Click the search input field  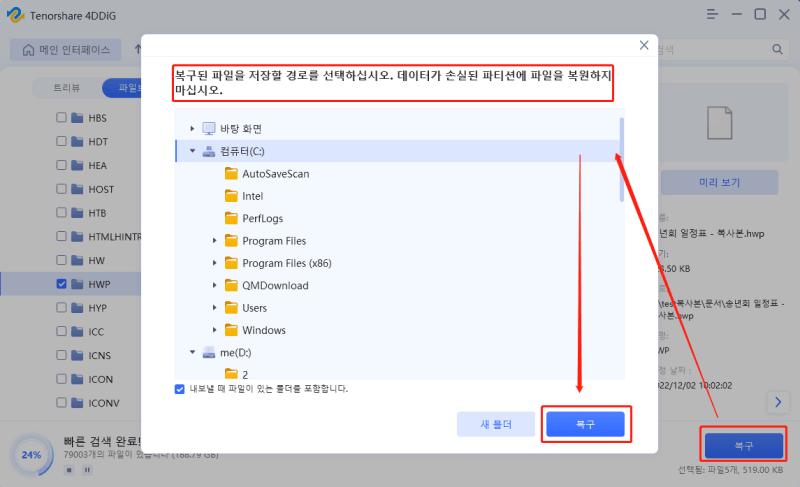[713, 49]
